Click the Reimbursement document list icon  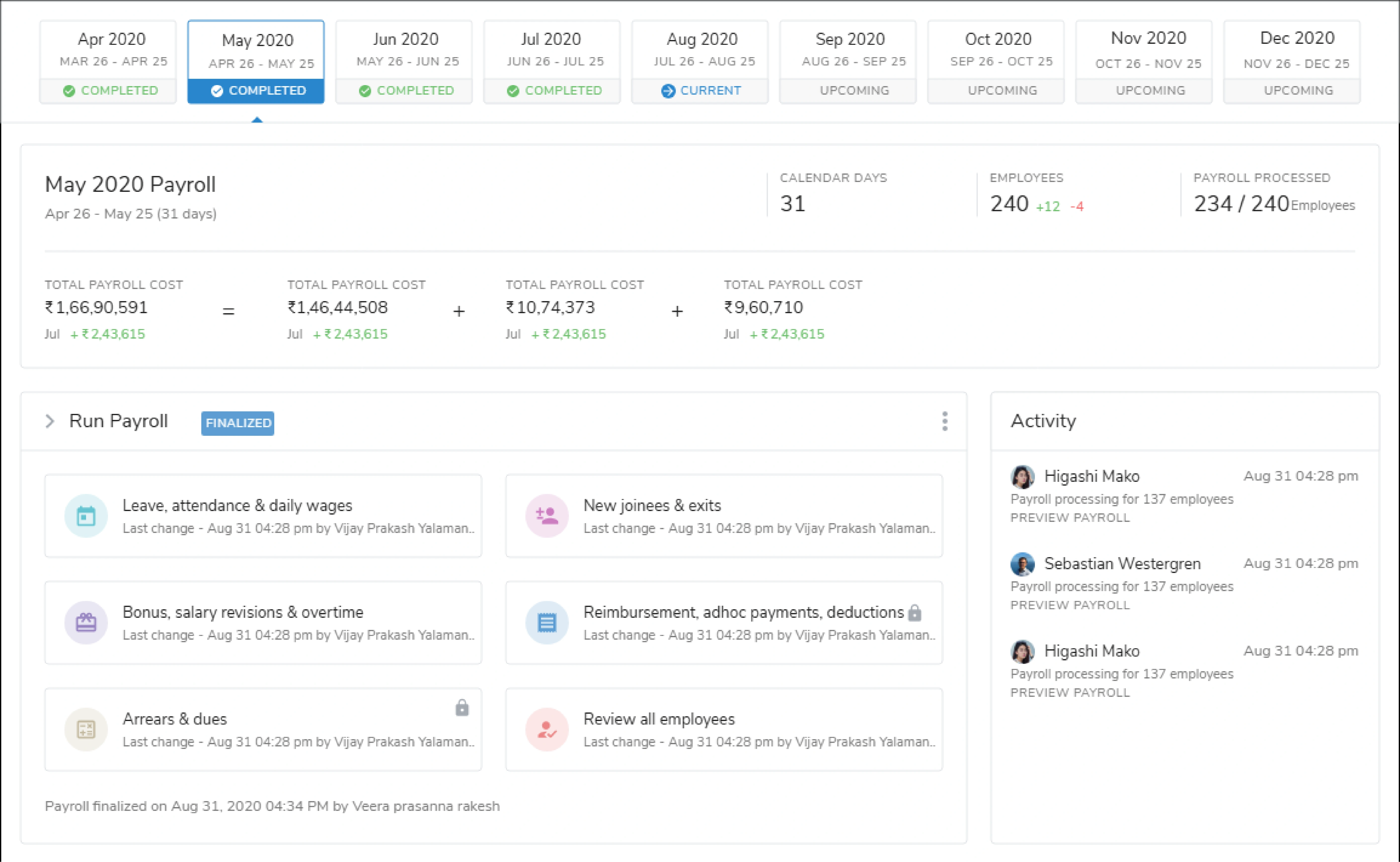[x=547, y=623]
